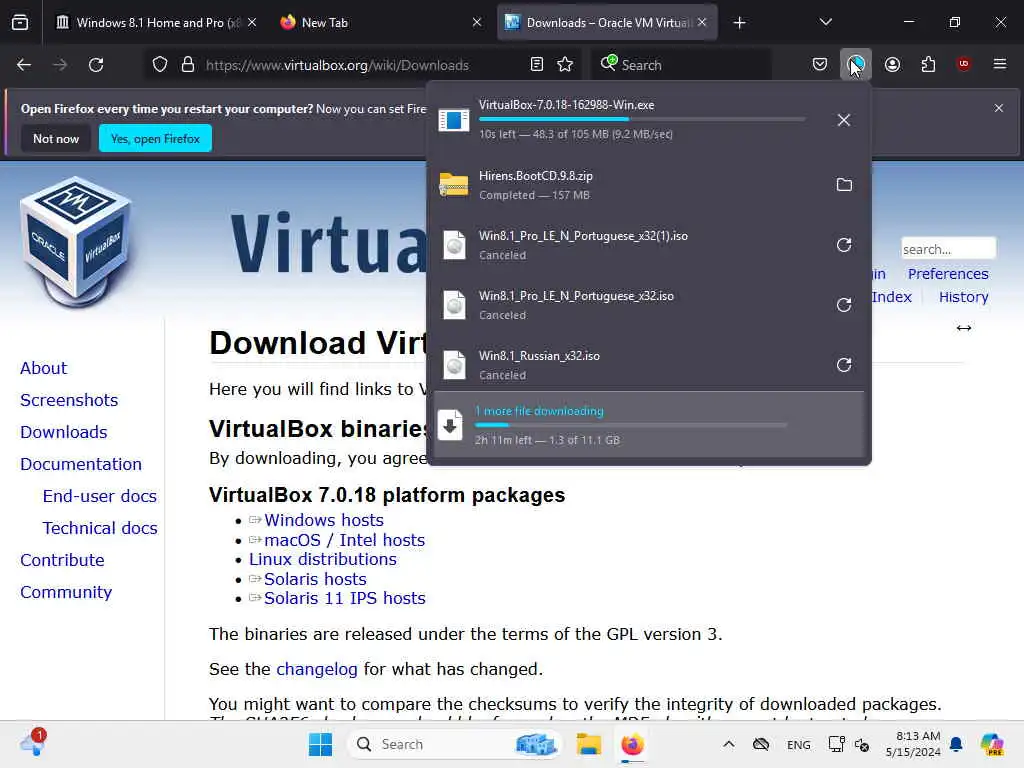Click the VirtualBox site search field
The image size is (1024, 768).
coord(948,249)
